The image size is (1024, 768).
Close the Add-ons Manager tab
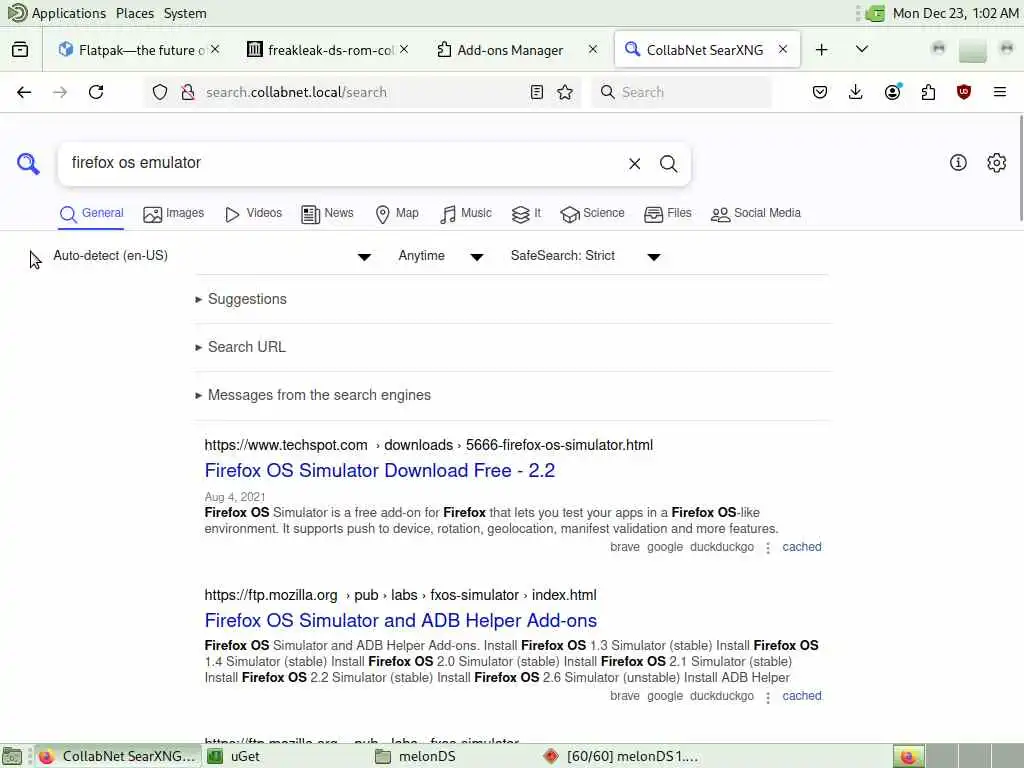pyautogui.click(x=592, y=50)
